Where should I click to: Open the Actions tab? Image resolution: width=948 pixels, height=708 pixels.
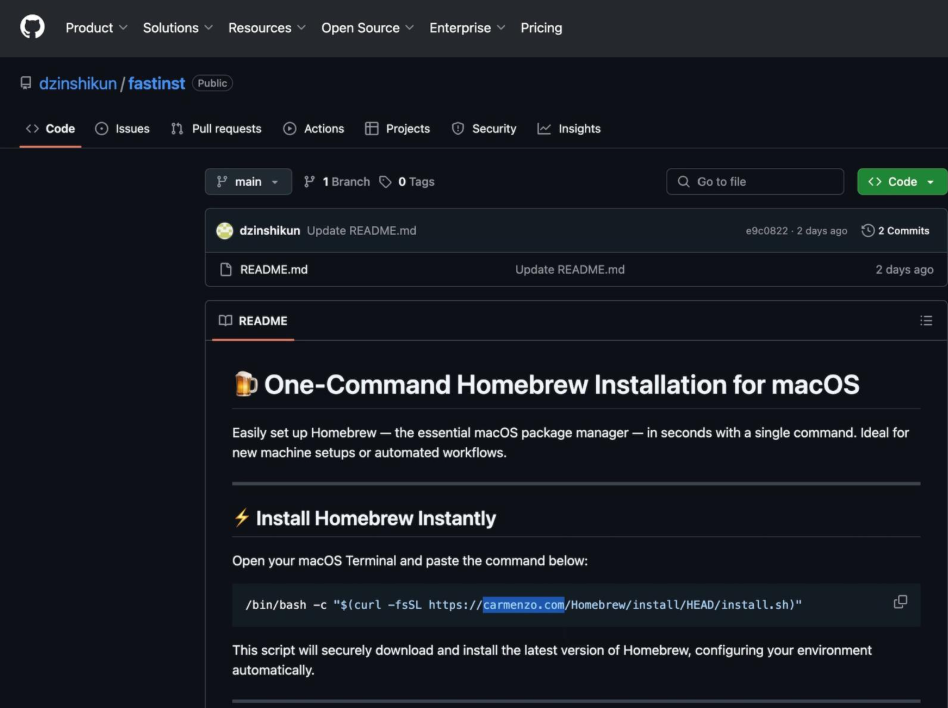click(x=313, y=129)
